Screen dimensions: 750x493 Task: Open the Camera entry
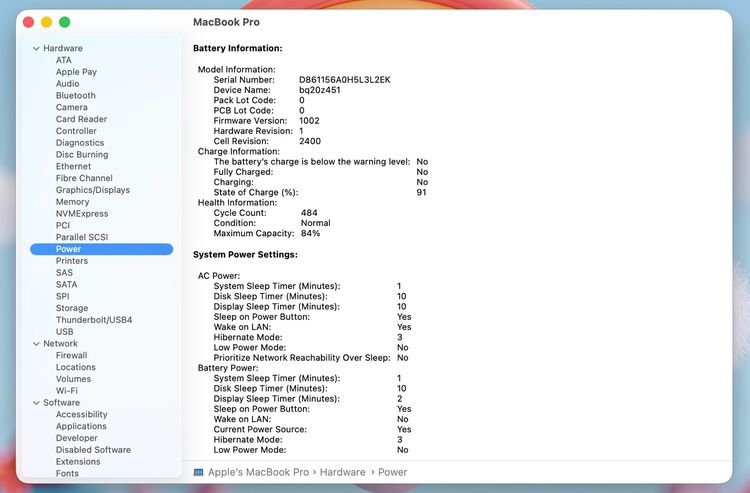(72, 108)
